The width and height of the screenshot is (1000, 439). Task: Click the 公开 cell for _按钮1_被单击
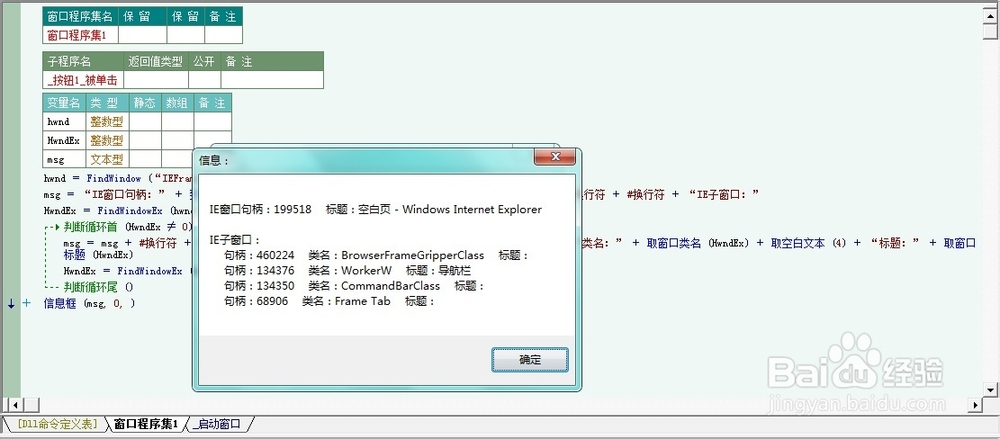tap(204, 80)
